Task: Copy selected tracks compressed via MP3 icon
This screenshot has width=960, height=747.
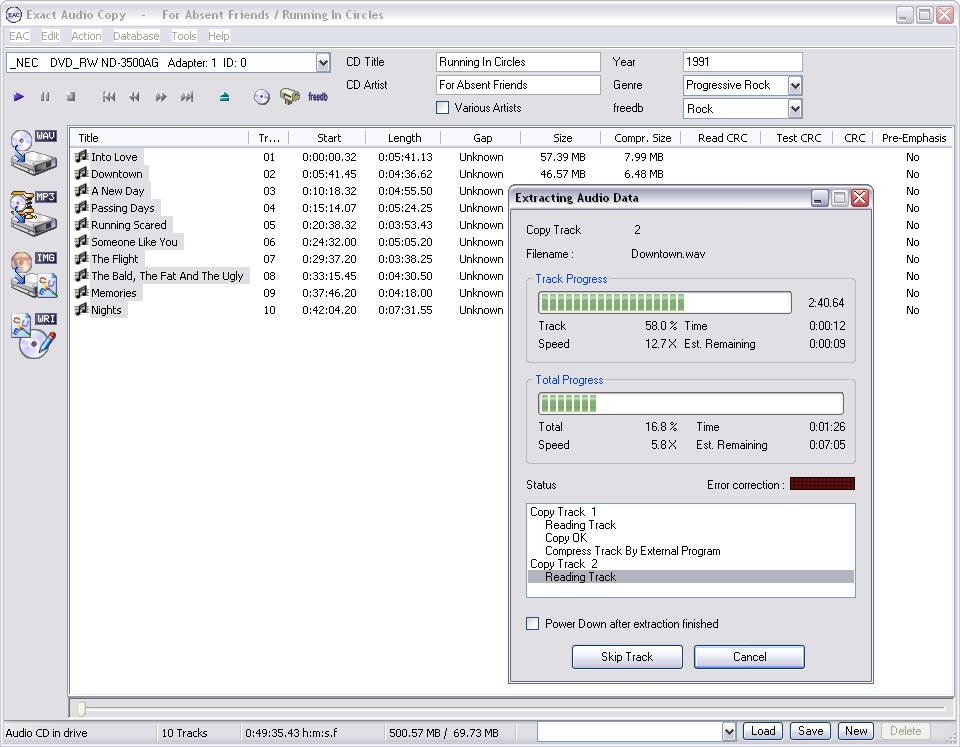Action: click(x=34, y=213)
